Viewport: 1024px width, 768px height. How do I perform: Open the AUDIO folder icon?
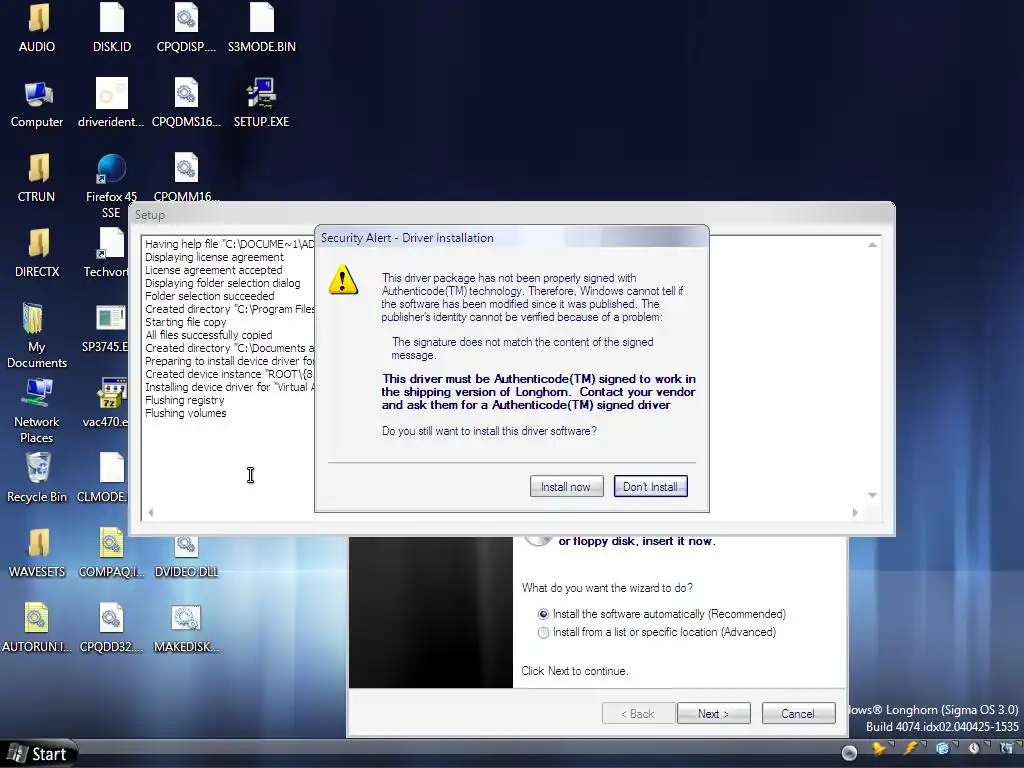pyautogui.click(x=37, y=29)
